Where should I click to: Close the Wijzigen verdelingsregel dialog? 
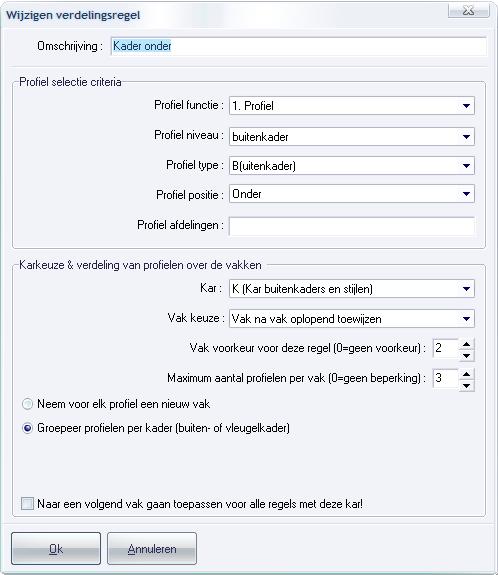click(x=468, y=11)
